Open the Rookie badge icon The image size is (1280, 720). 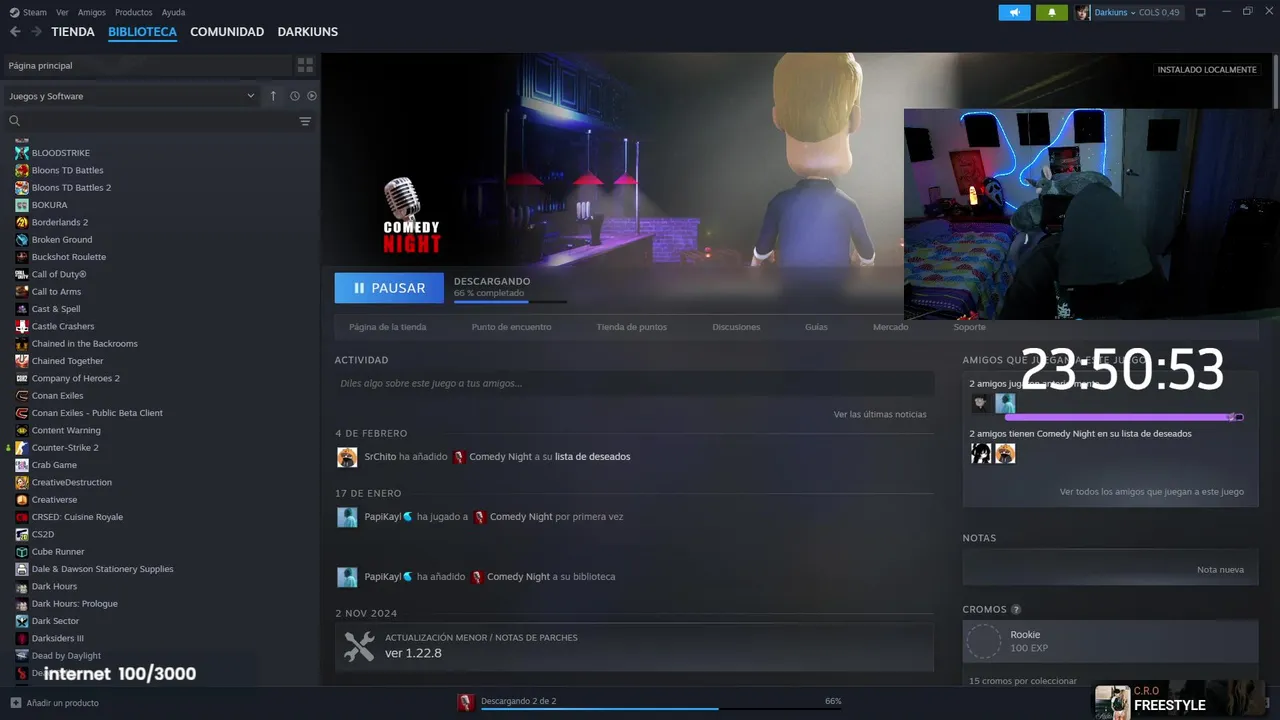[x=984, y=642]
